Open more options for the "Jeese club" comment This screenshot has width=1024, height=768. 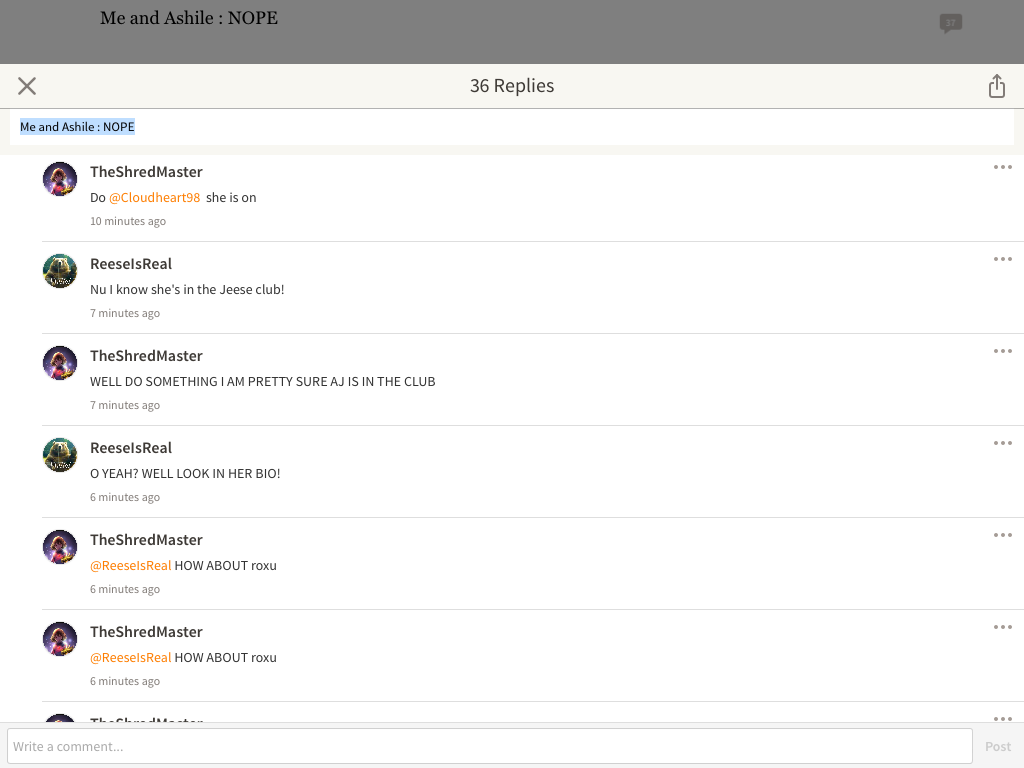1002,259
